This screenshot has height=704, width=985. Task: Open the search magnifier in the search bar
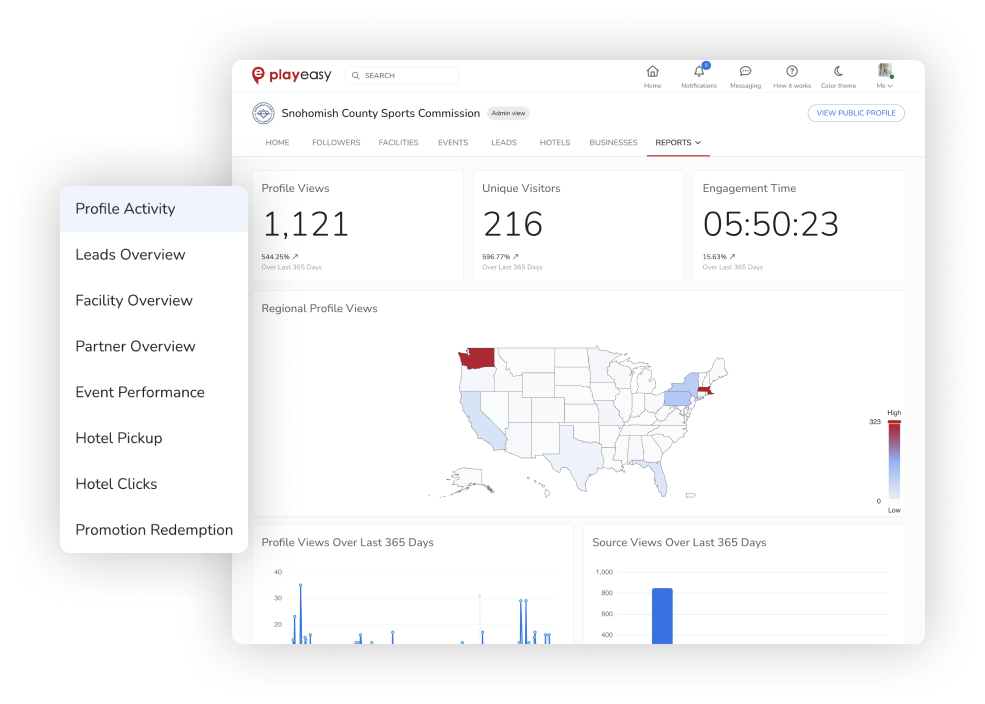[355, 75]
